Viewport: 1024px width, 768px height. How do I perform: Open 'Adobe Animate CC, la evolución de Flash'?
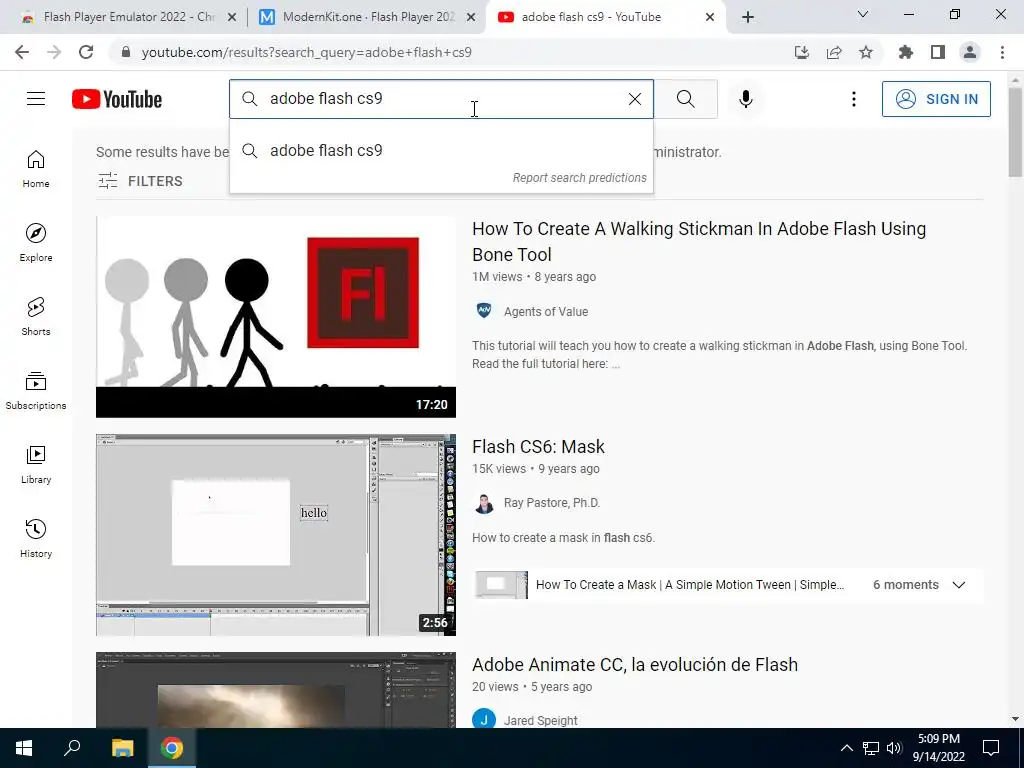click(635, 665)
